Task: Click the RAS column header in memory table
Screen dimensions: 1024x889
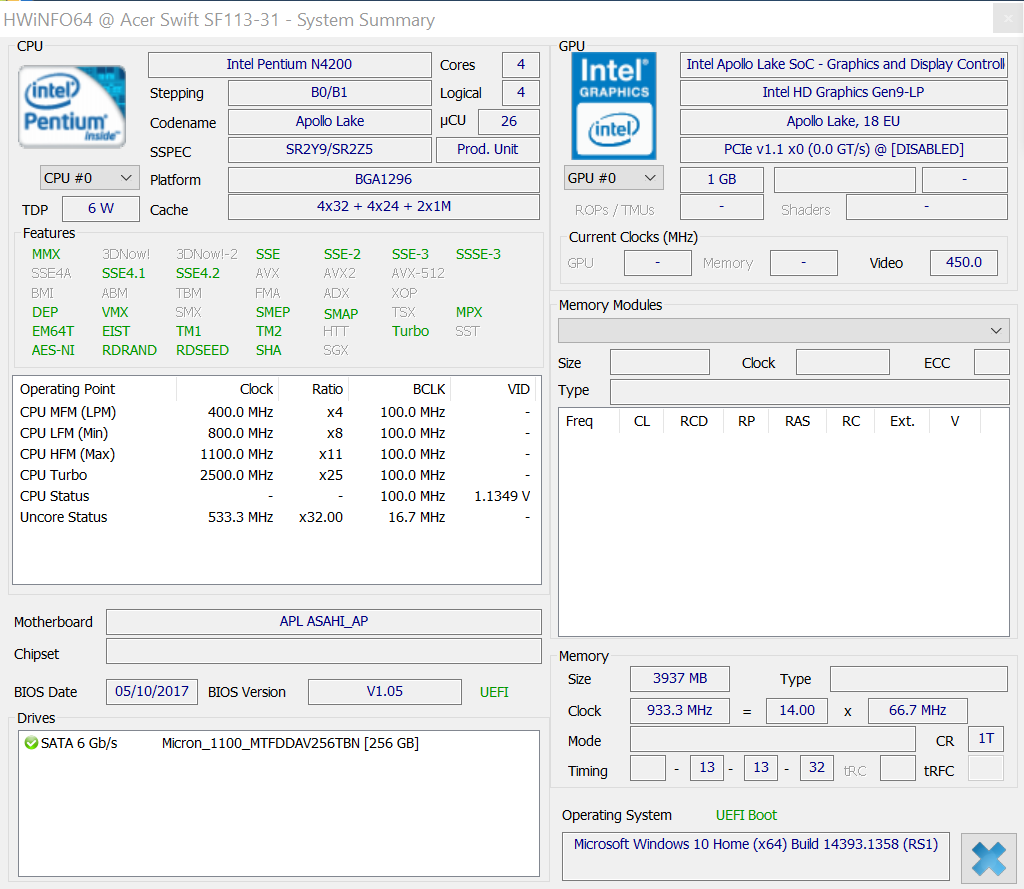Action: click(x=797, y=421)
